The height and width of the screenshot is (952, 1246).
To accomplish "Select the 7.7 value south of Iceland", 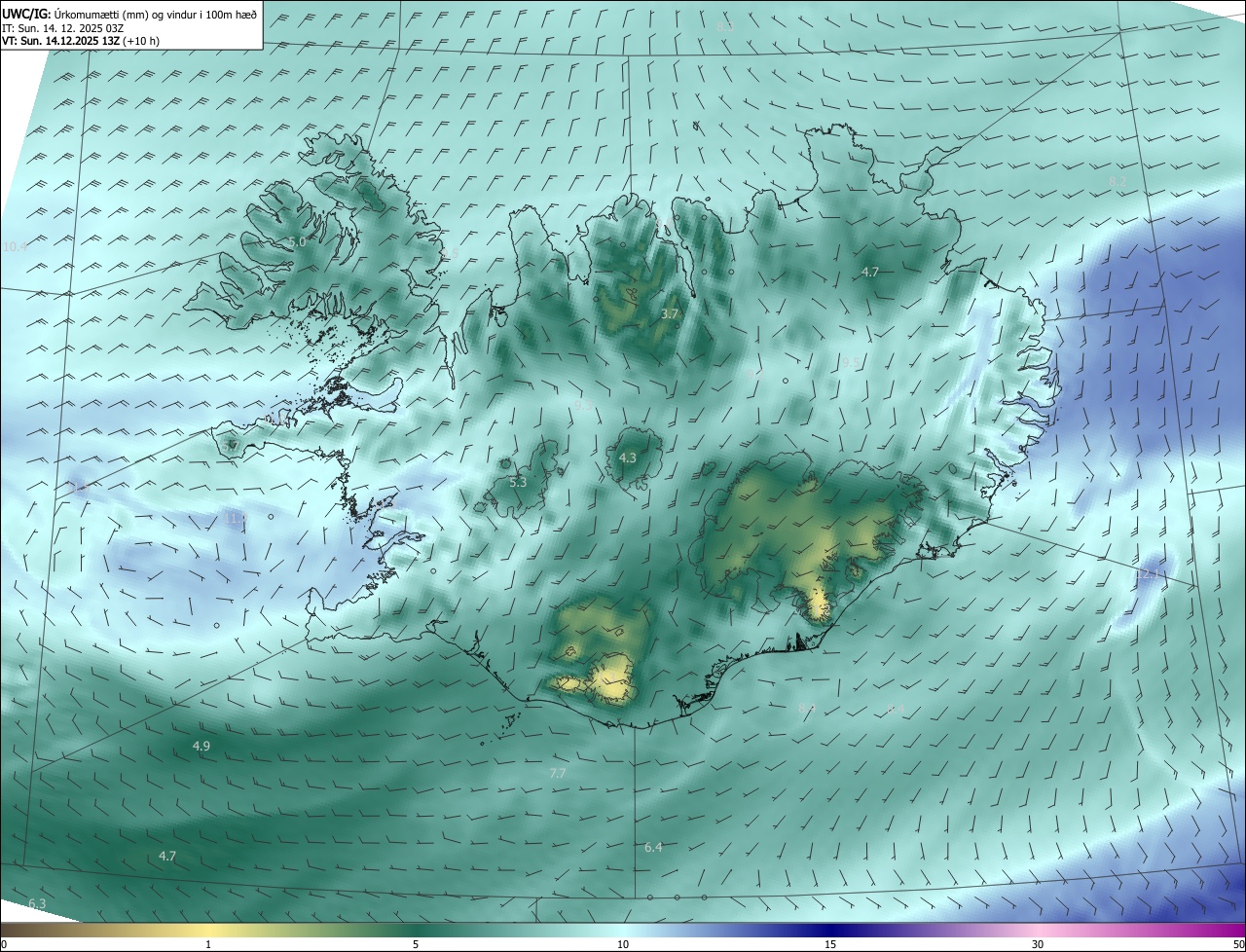I will click(x=558, y=773).
